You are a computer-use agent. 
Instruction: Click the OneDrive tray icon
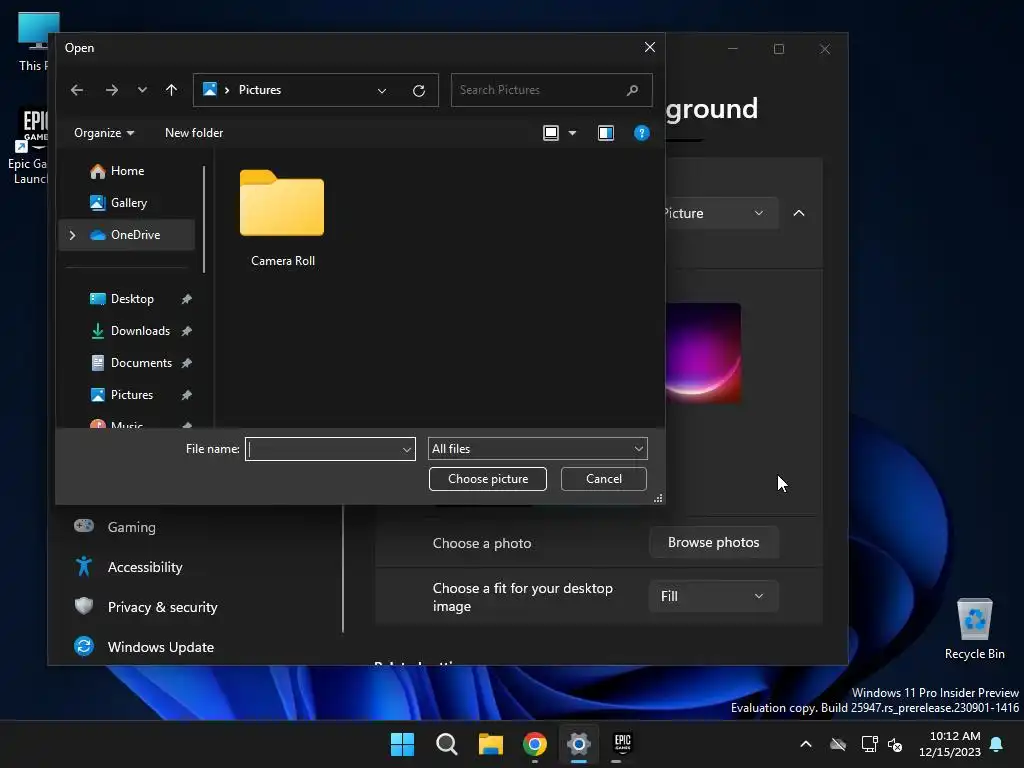tap(838, 744)
